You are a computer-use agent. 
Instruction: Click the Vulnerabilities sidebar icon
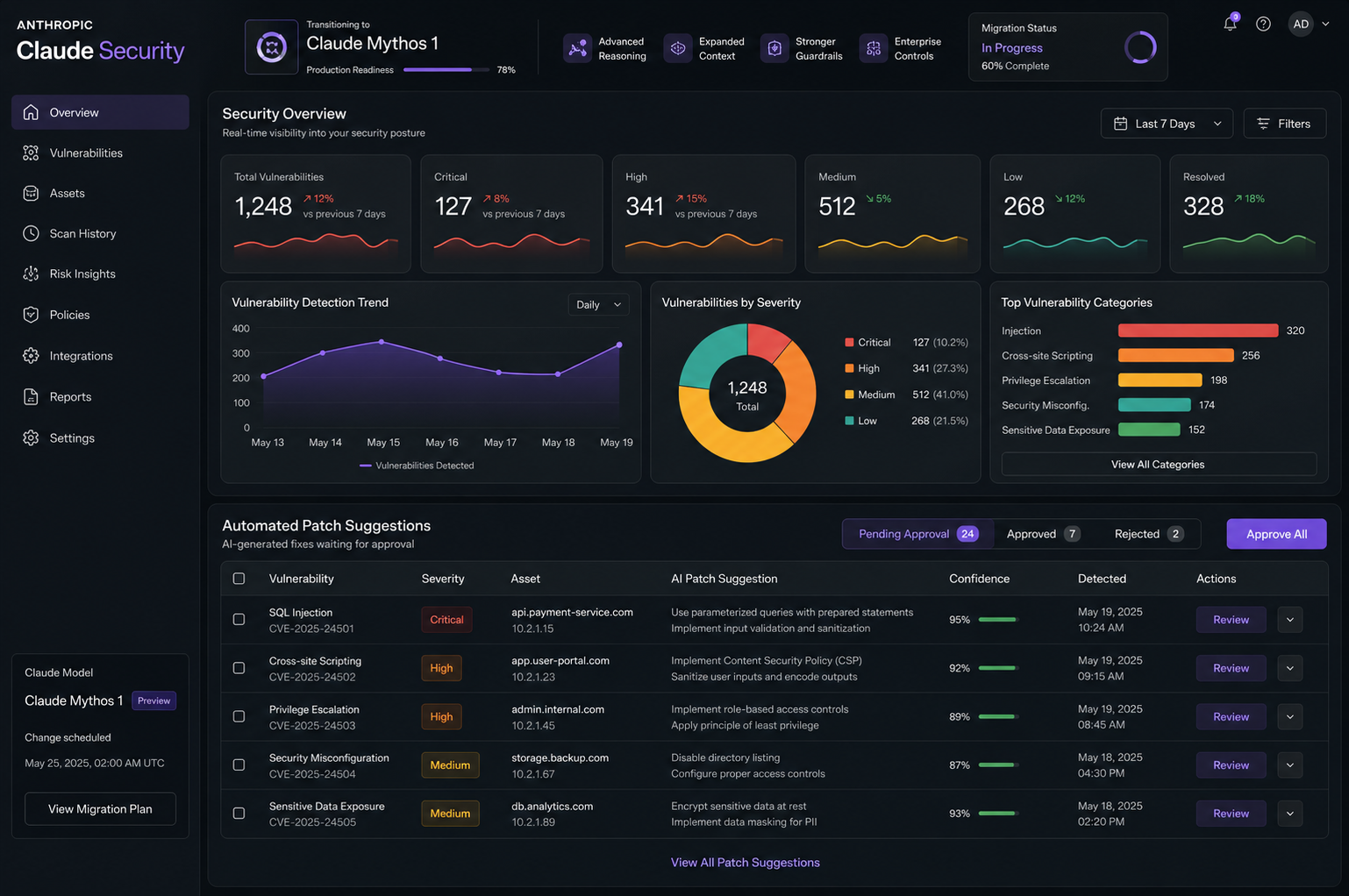click(x=31, y=153)
